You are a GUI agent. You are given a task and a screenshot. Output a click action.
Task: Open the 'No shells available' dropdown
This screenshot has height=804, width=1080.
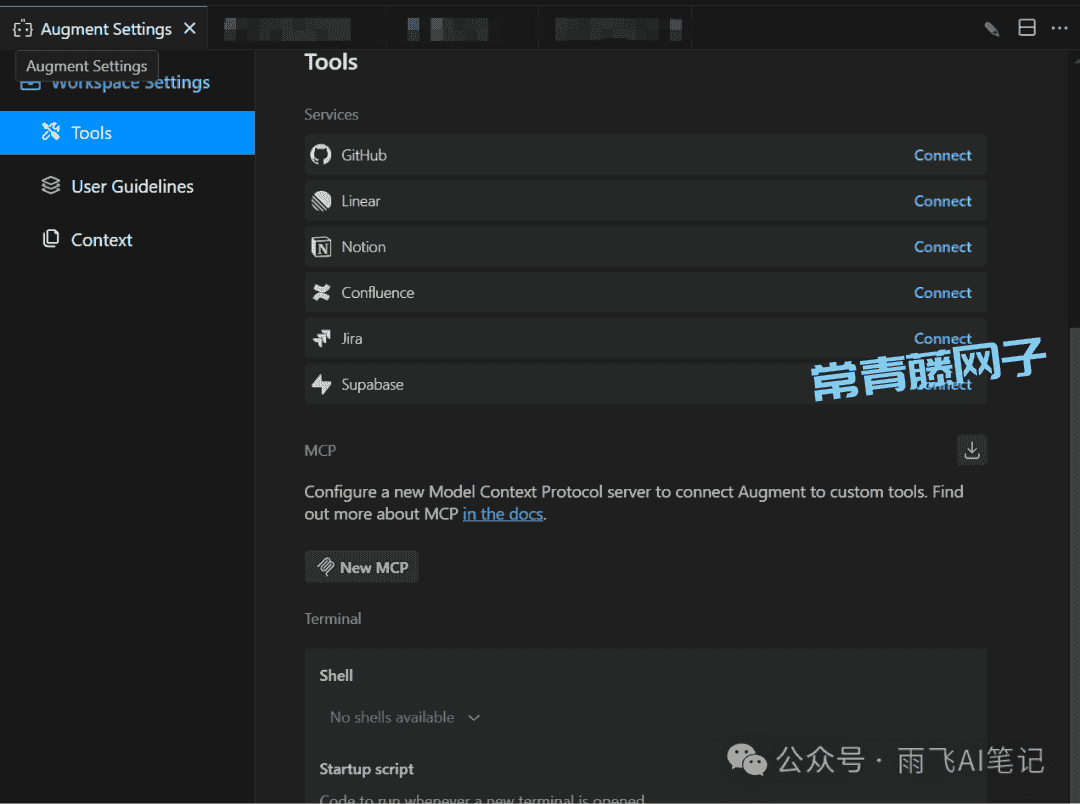404,717
